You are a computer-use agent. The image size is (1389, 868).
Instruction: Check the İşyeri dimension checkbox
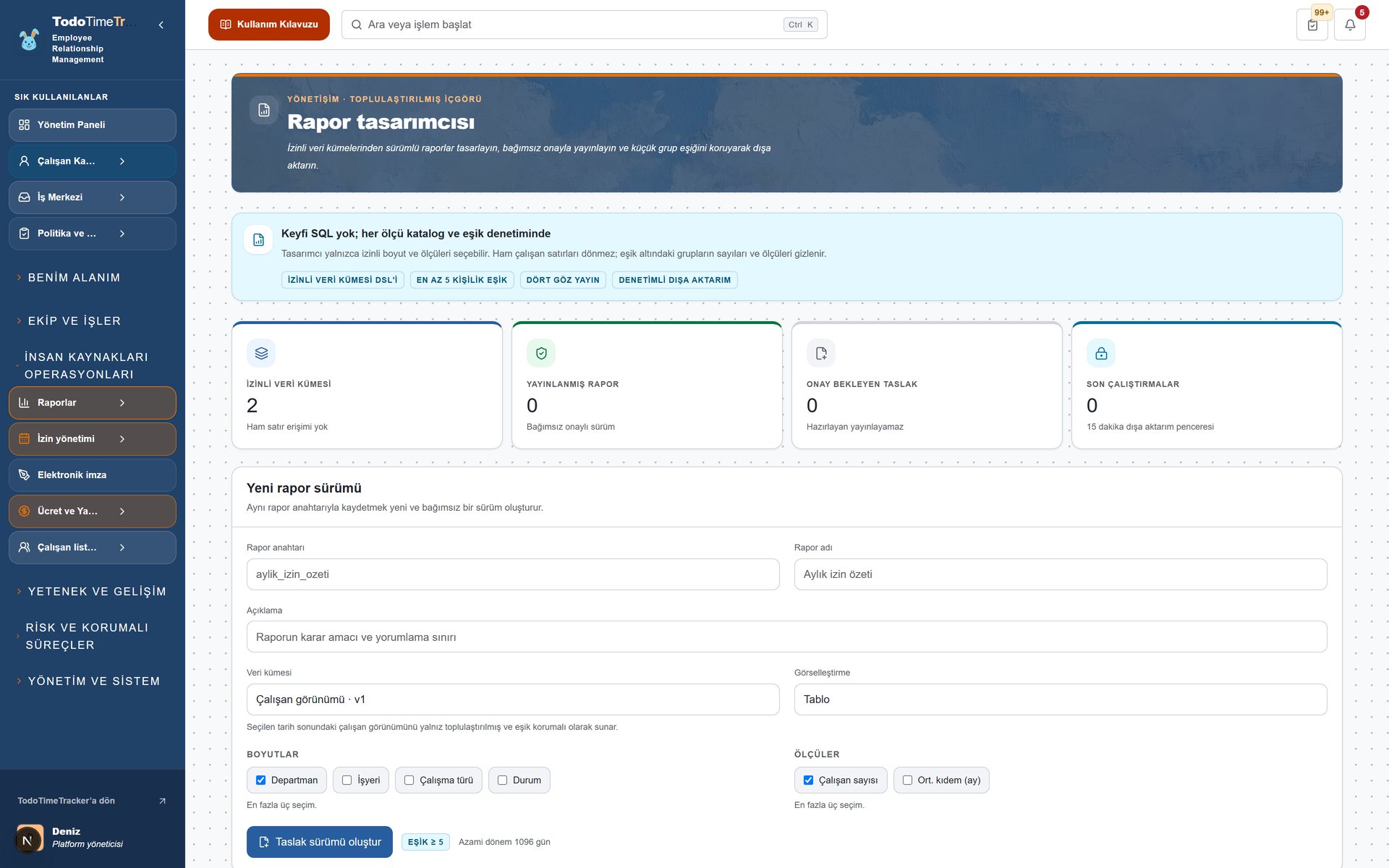click(347, 780)
